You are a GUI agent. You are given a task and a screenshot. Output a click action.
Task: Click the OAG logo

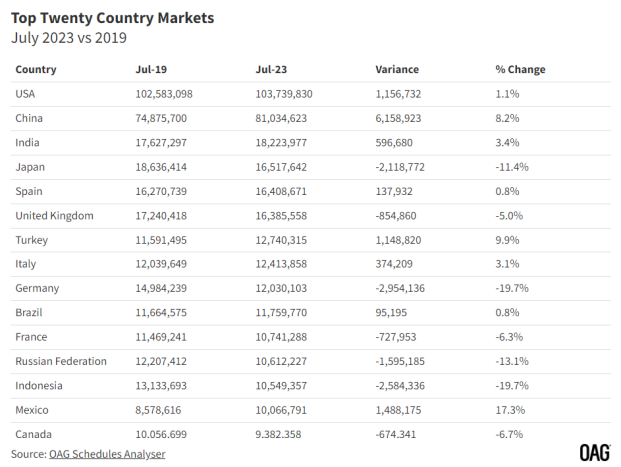tap(593, 451)
